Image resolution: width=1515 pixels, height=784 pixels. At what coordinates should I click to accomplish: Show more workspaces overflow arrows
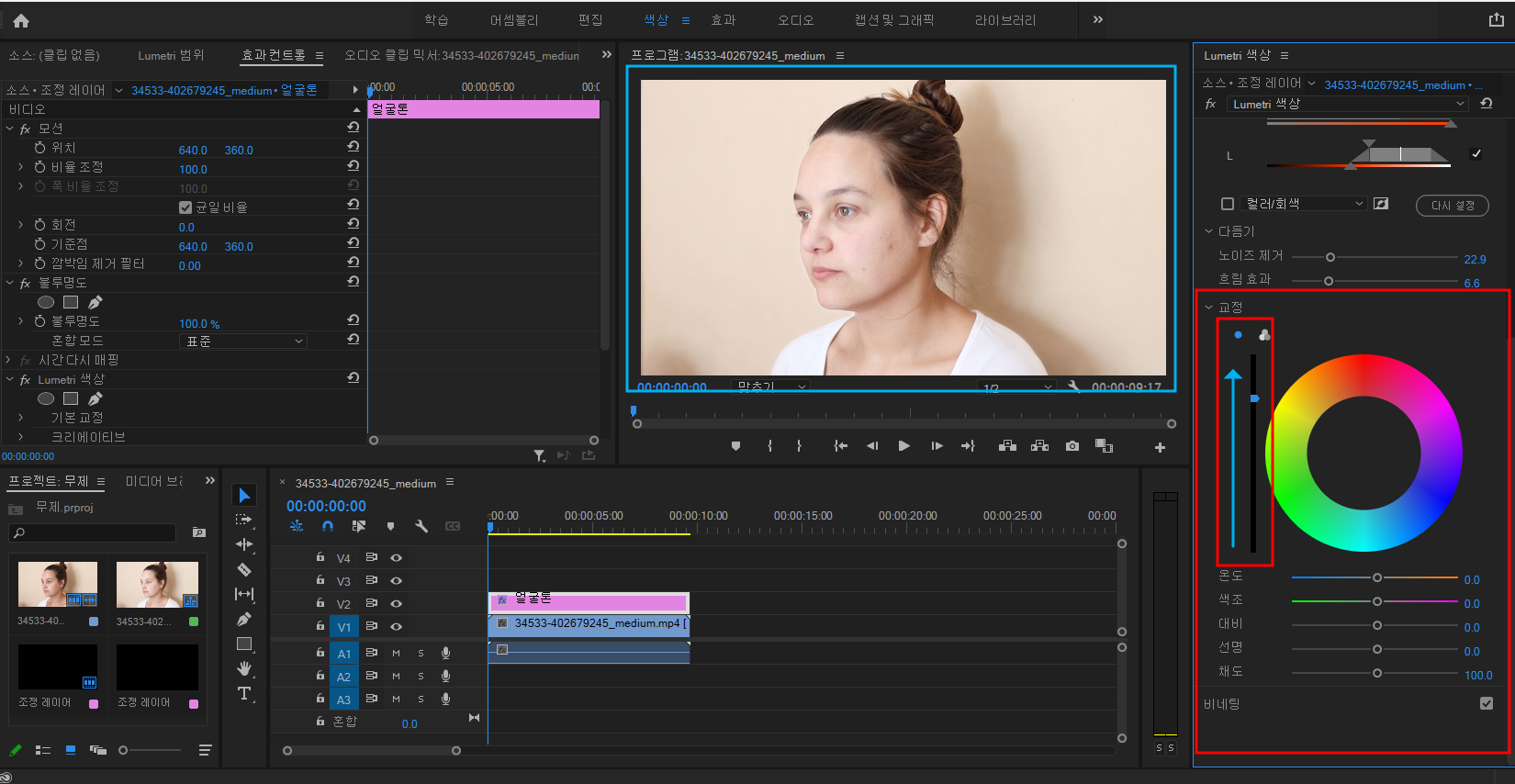pos(1097,19)
